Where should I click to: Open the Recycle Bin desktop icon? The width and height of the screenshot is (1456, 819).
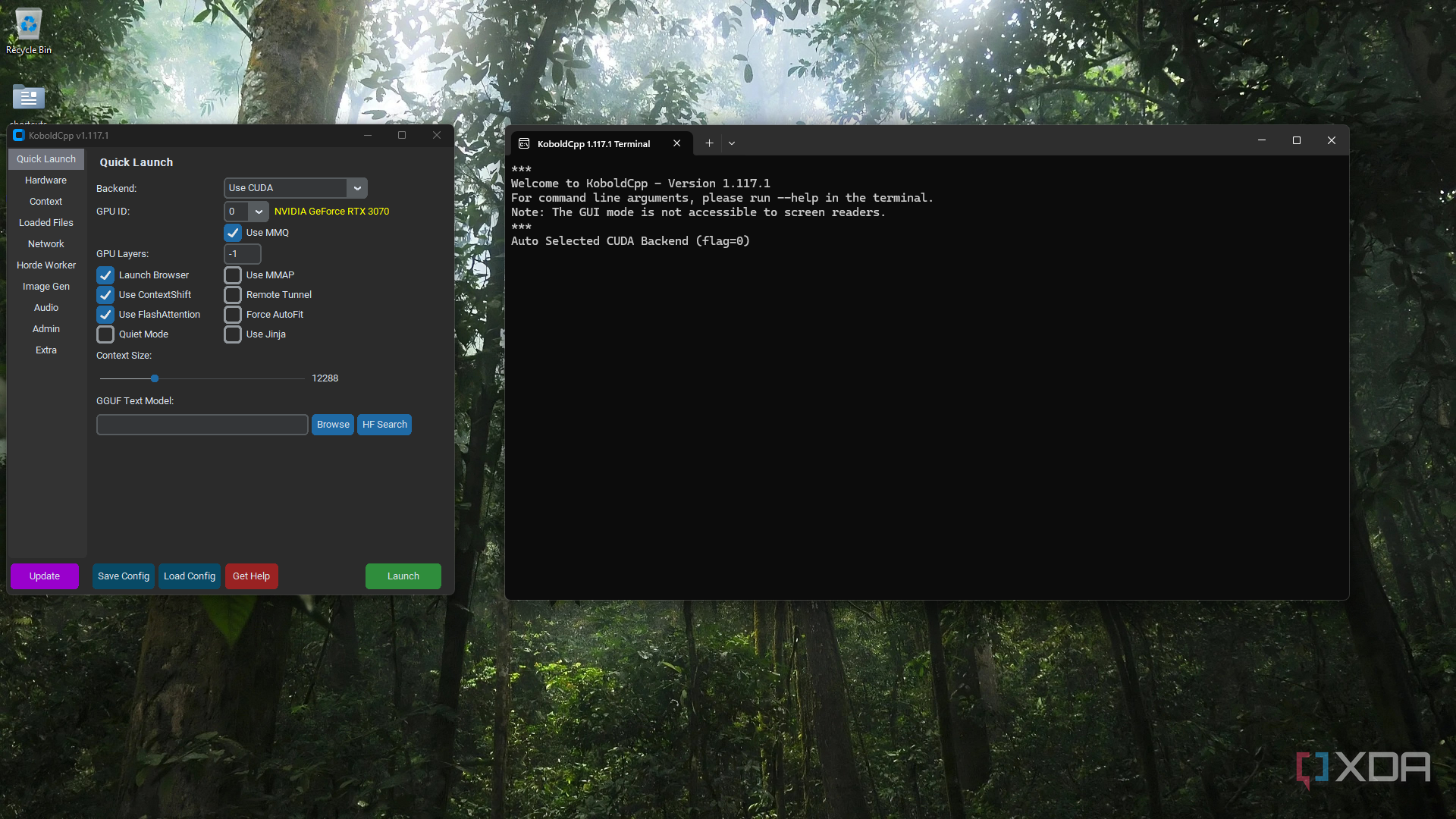click(x=29, y=31)
